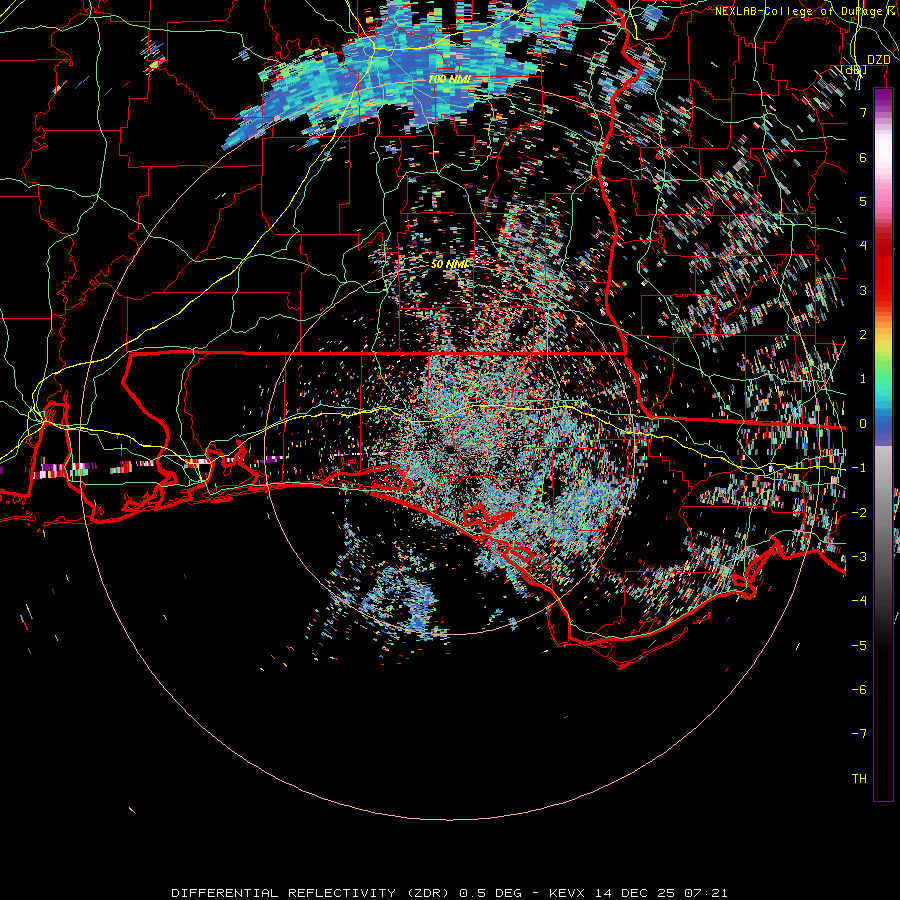Click the [dB] unit label
This screenshot has width=900, height=900.
[x=854, y=70]
